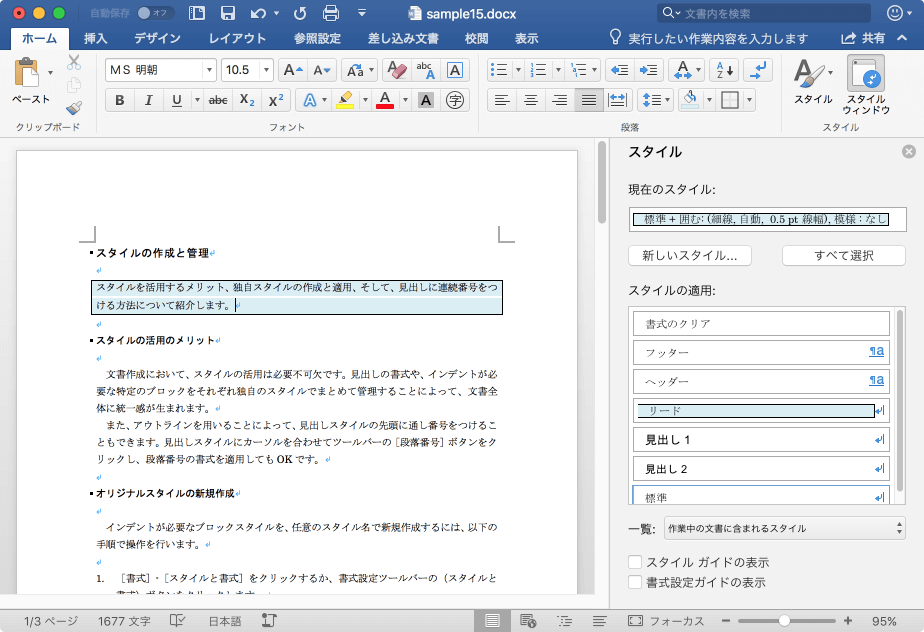Click the 新しいスタイル... button
The image size is (924, 632).
(690, 255)
